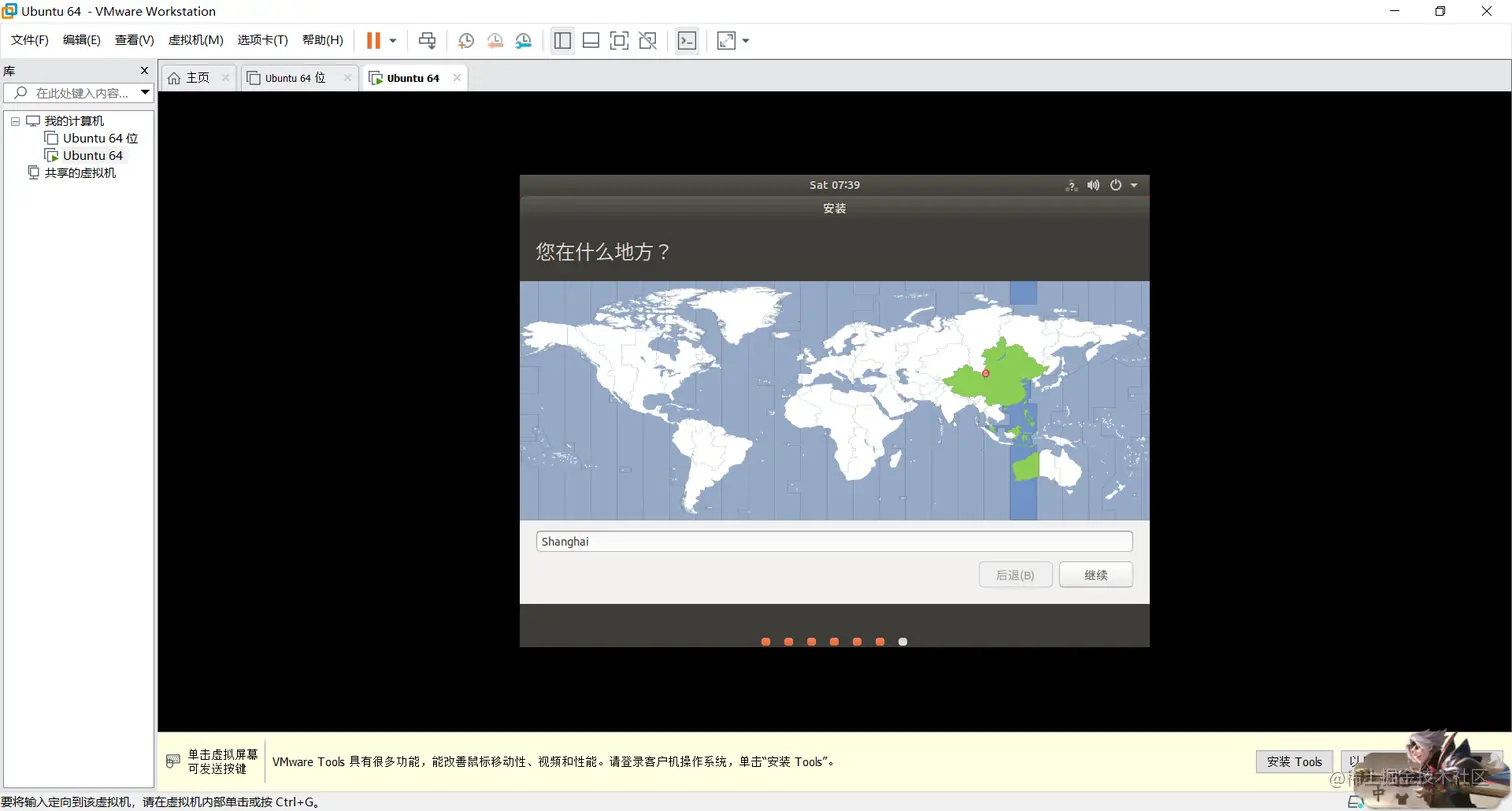The image size is (1512, 811).
Task: Toggle the library sidebar view icon
Action: point(562,40)
